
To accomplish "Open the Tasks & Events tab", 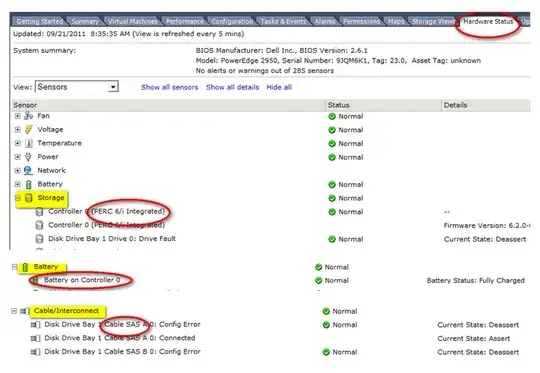I will (x=283, y=21).
